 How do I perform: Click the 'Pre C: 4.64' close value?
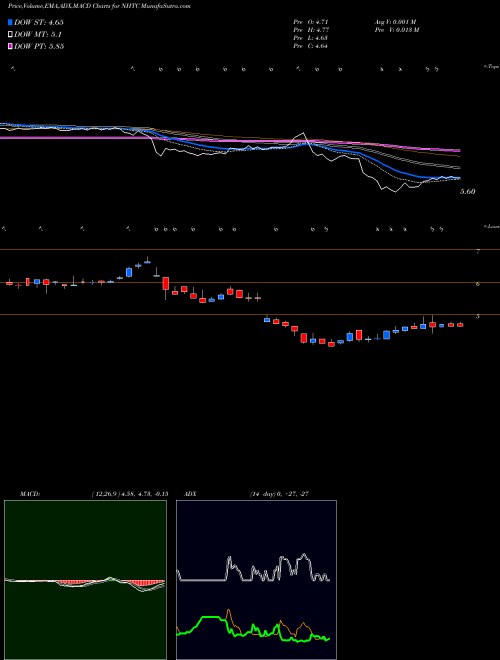point(311,46)
